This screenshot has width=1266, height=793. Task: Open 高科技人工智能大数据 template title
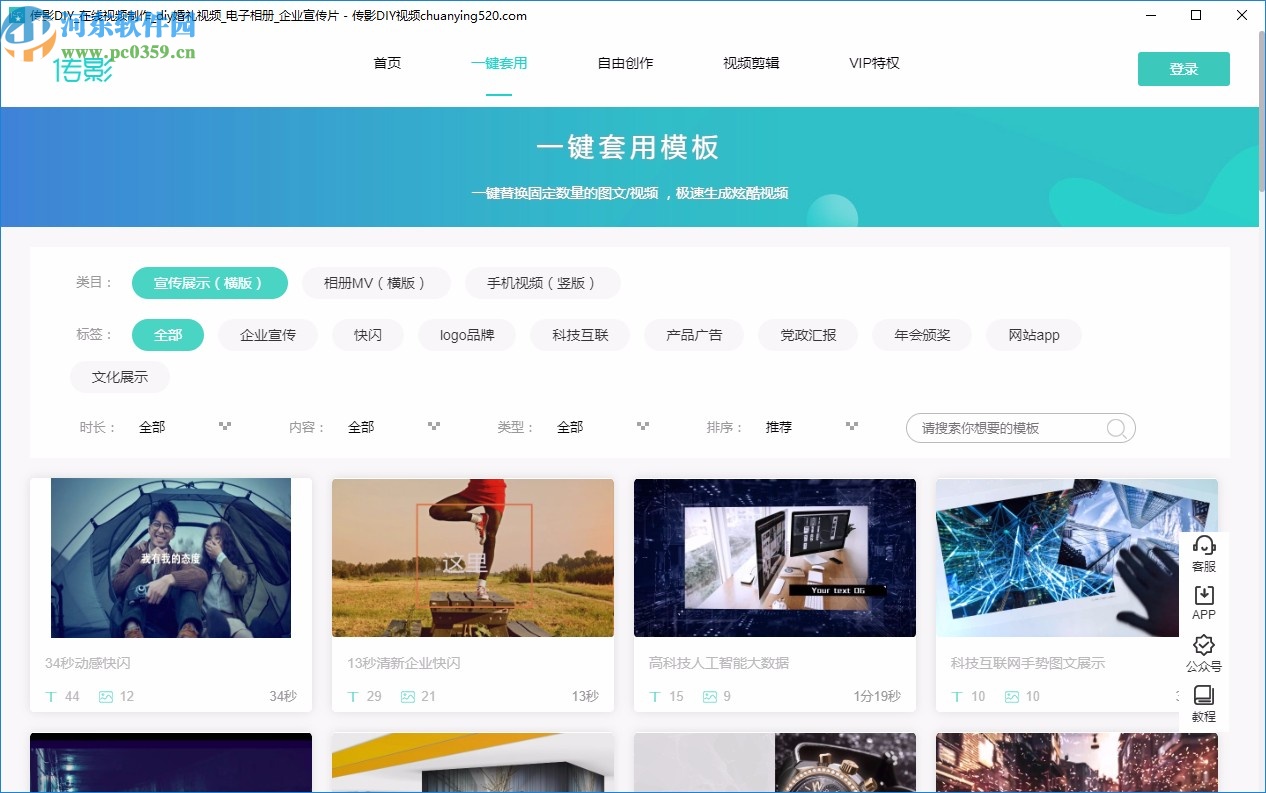tap(719, 663)
